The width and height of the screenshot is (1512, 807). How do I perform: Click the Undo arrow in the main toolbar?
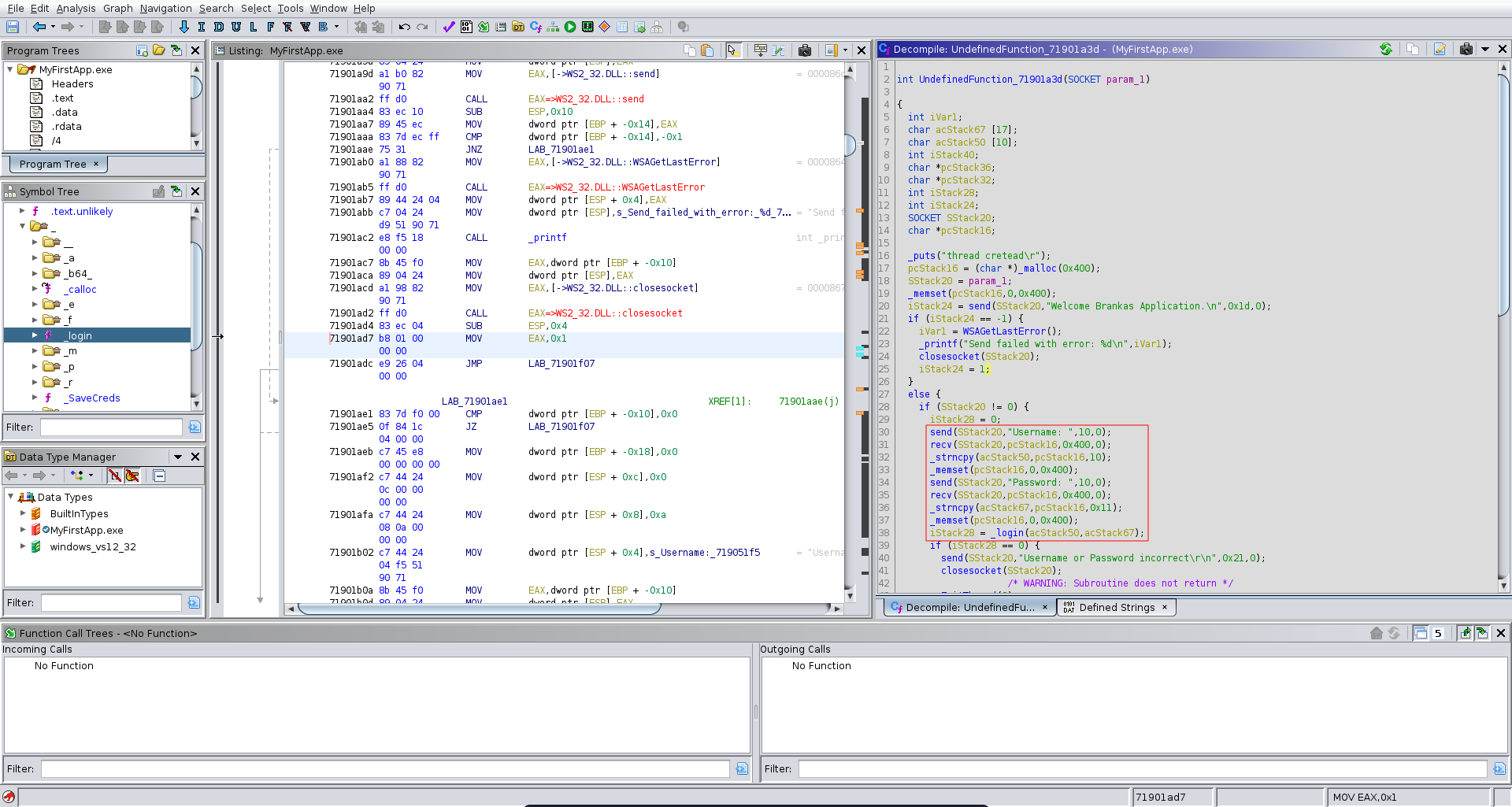(404, 27)
